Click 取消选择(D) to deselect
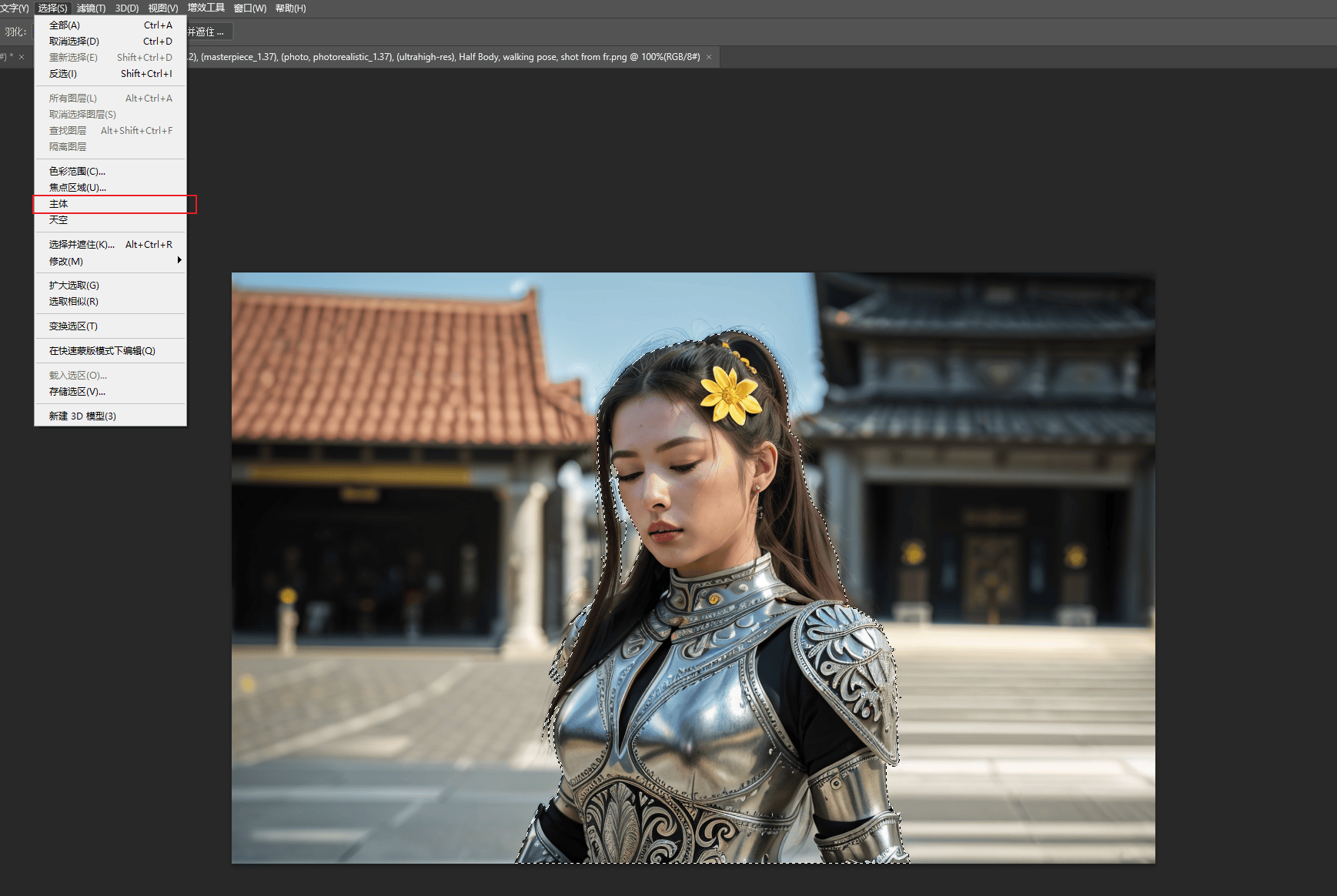 111,42
